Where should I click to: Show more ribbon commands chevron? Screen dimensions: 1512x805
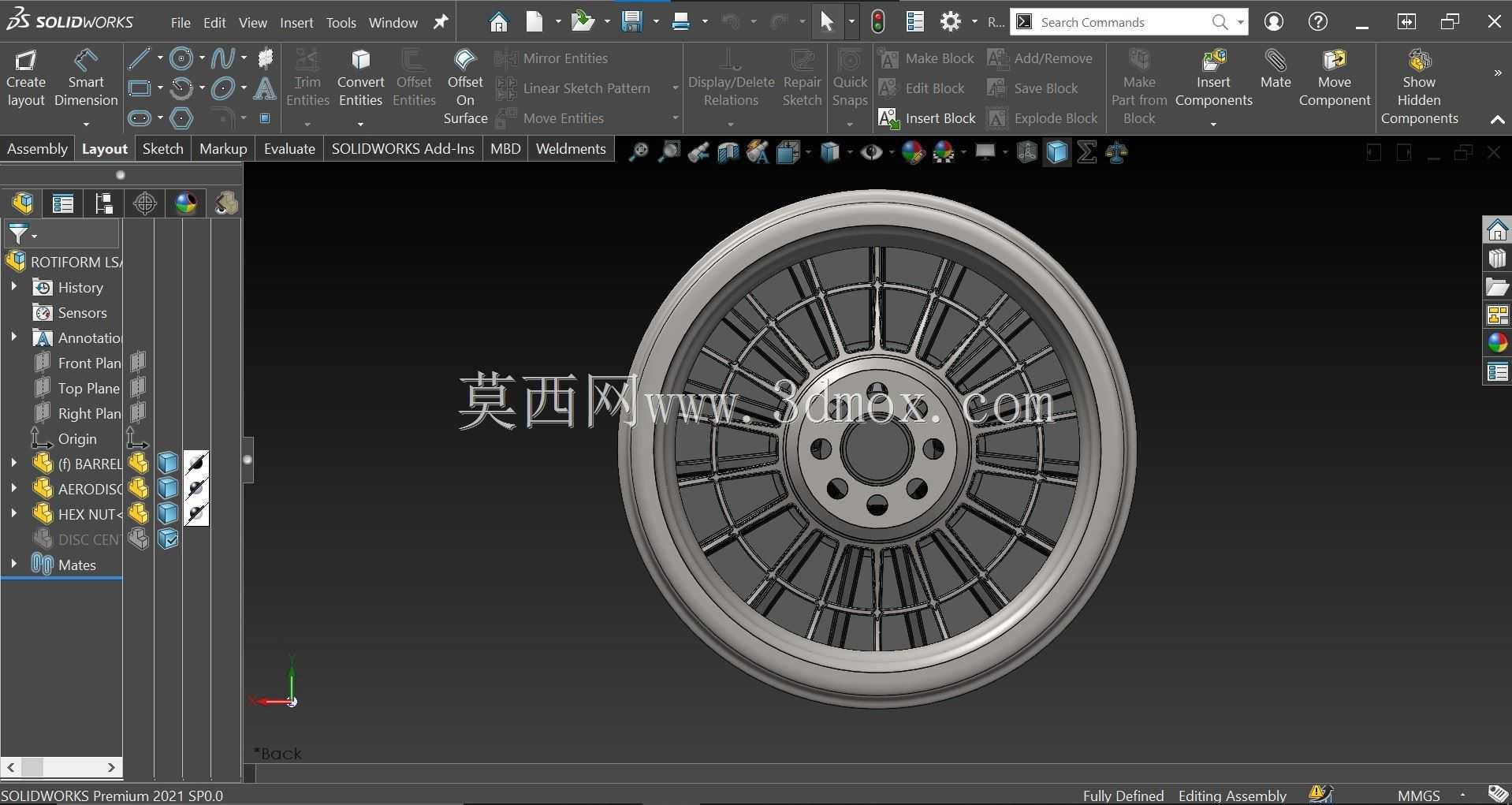[1497, 73]
